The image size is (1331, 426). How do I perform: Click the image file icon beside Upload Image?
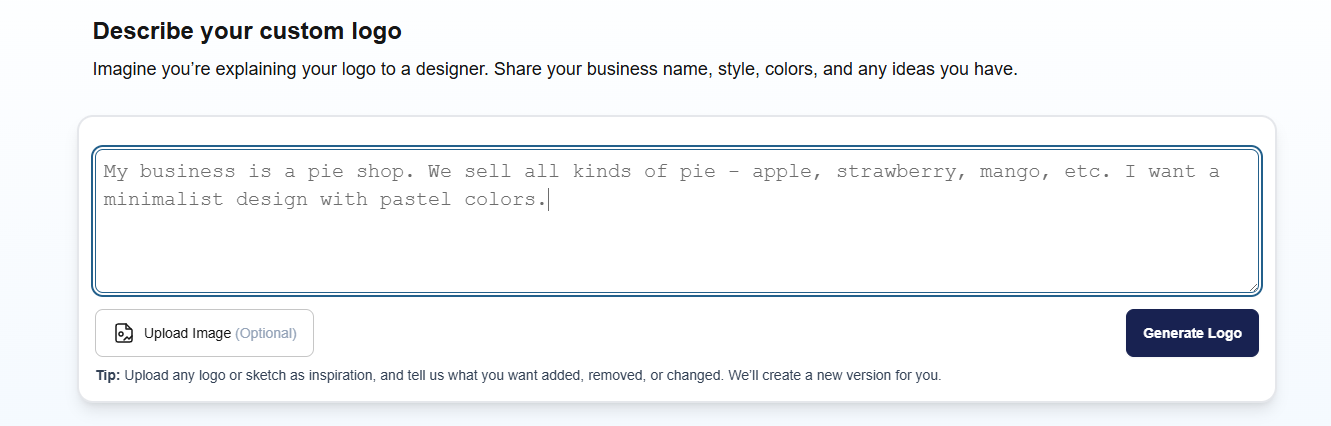pyautogui.click(x=124, y=333)
